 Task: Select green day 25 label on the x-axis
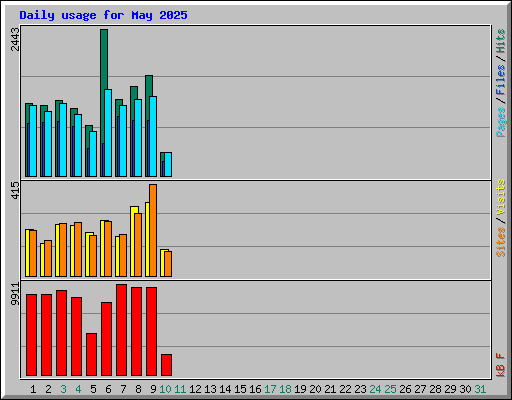390,389
